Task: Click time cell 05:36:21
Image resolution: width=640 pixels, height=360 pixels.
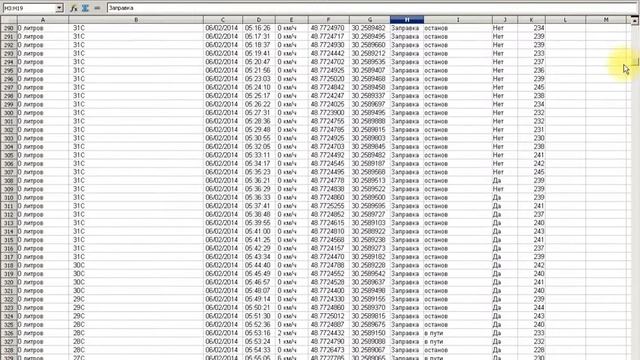Action: click(259, 180)
